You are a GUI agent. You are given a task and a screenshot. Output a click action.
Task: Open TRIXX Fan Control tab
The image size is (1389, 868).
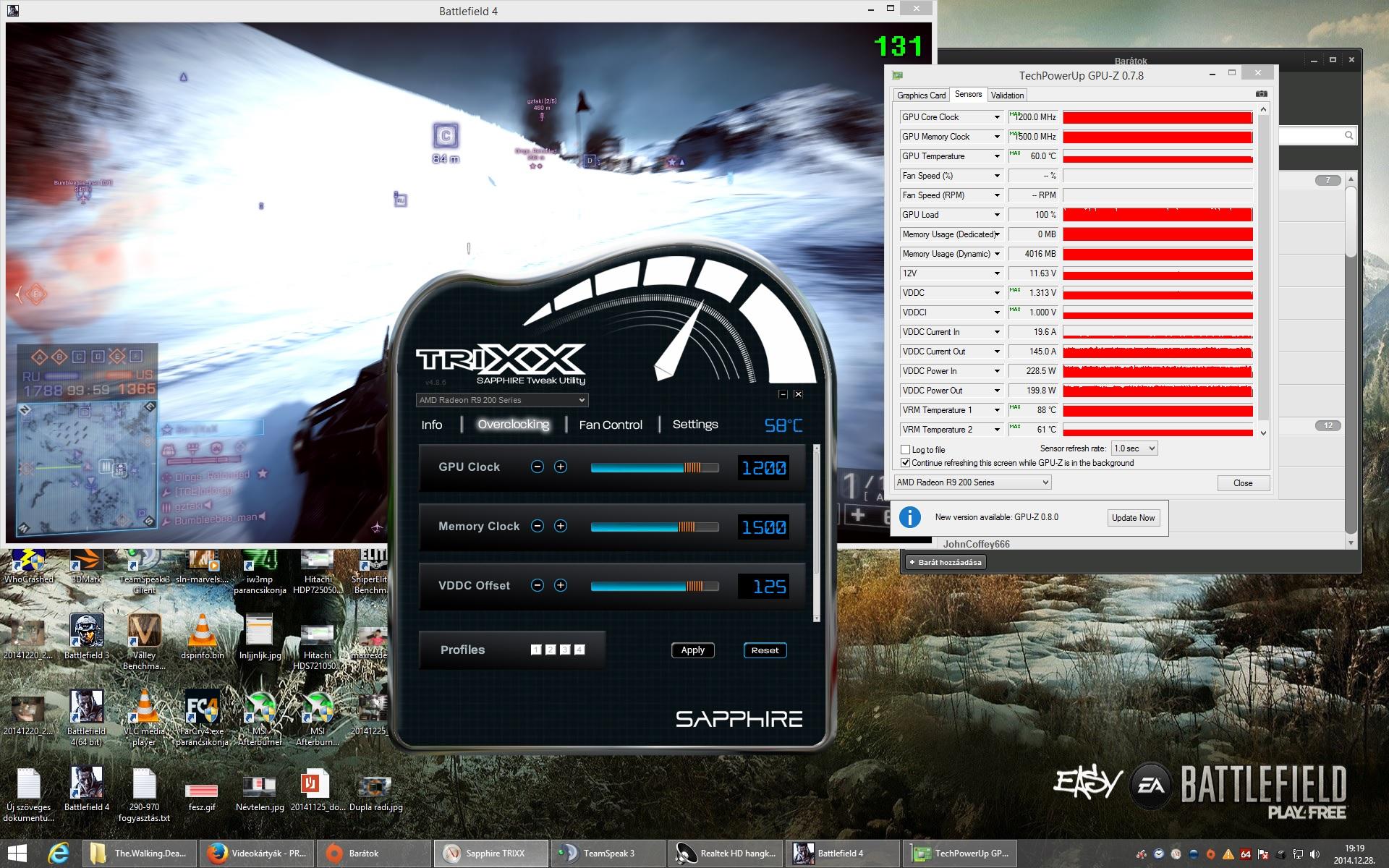tap(611, 425)
